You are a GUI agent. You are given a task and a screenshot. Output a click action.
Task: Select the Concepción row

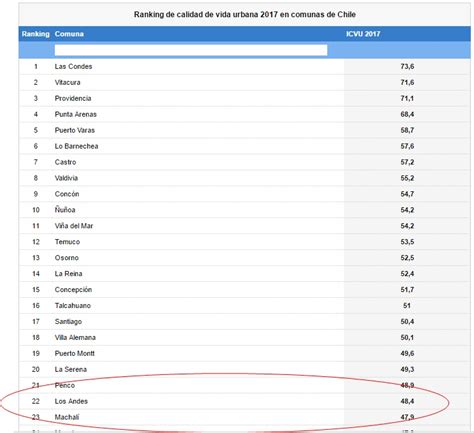(x=244, y=290)
